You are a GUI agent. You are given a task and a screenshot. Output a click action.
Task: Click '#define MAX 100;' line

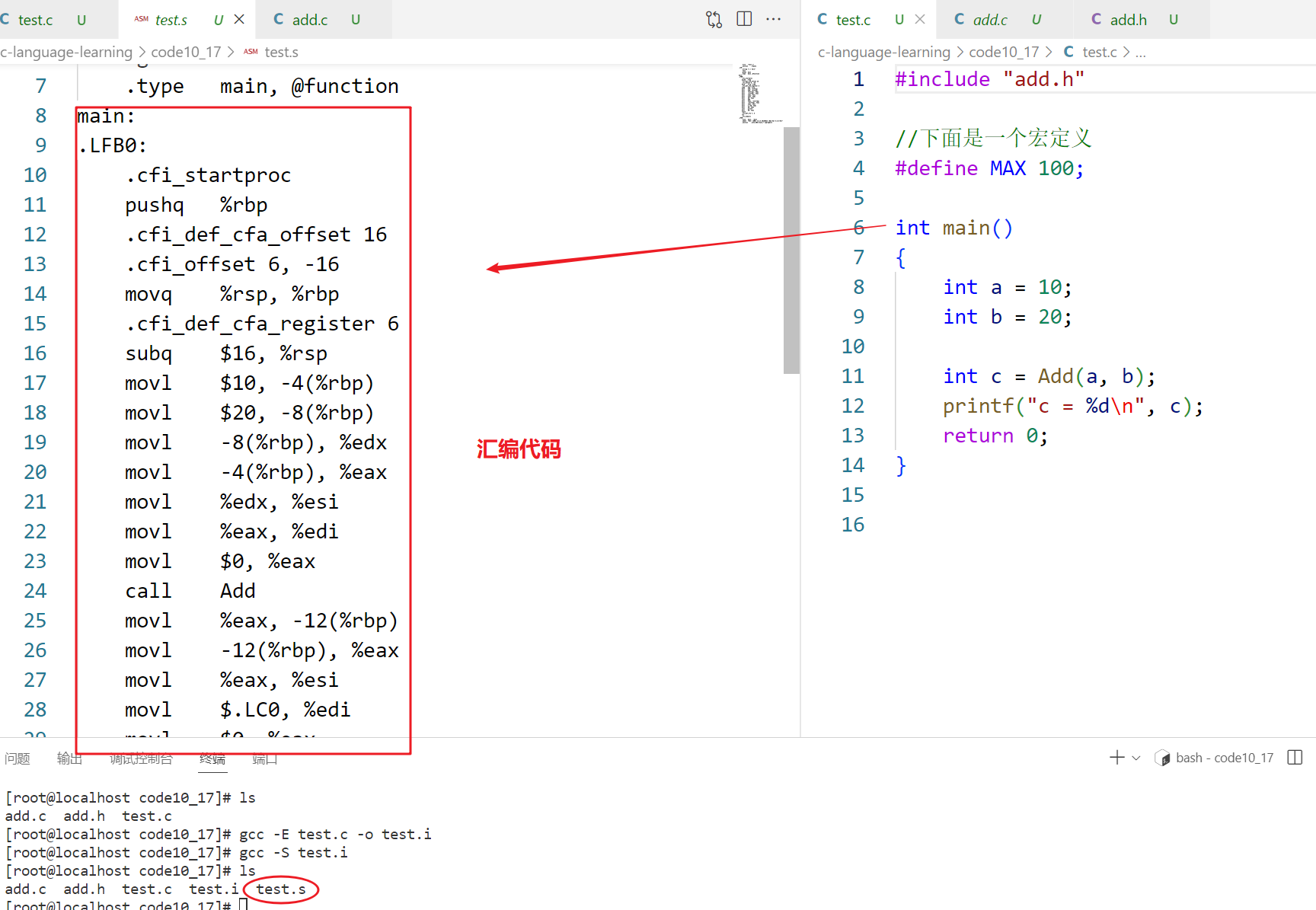click(989, 168)
